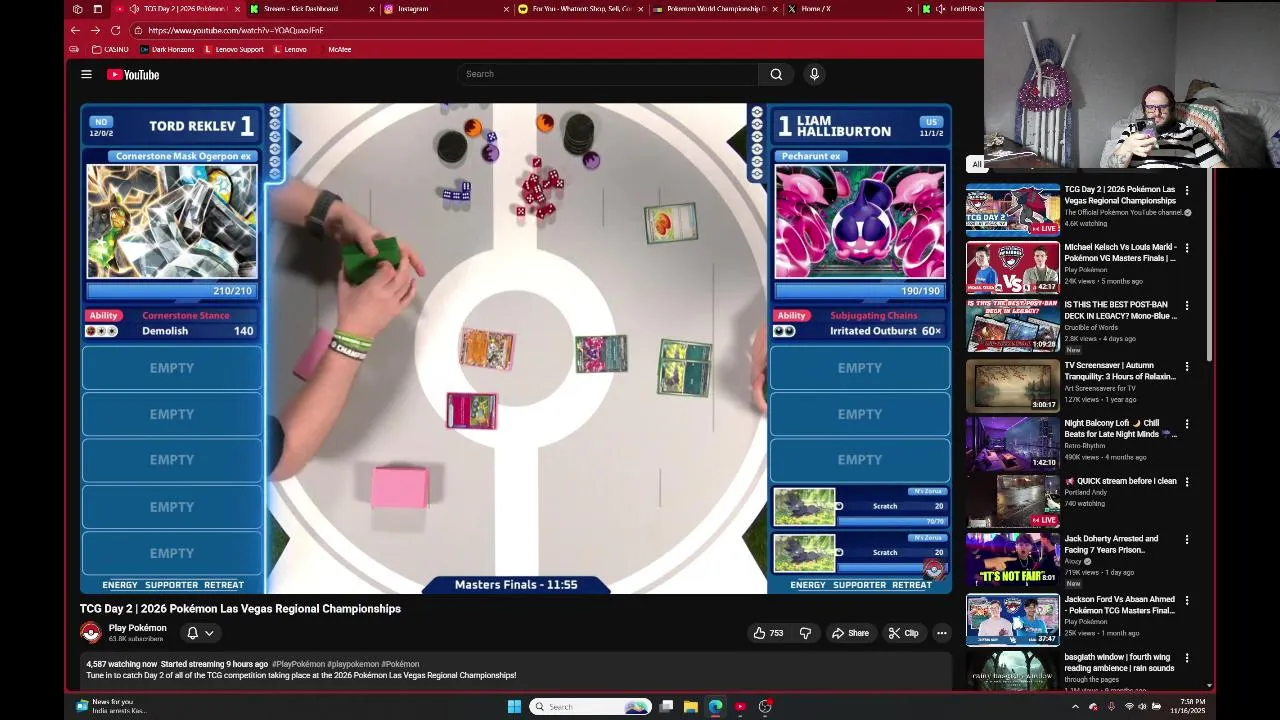Close the Home / X tab

click(909, 9)
